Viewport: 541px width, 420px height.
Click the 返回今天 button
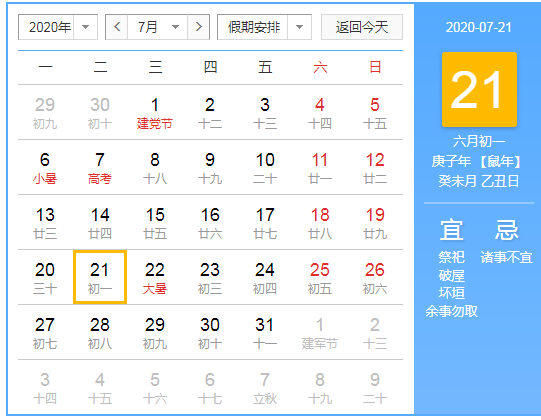[x=362, y=27]
